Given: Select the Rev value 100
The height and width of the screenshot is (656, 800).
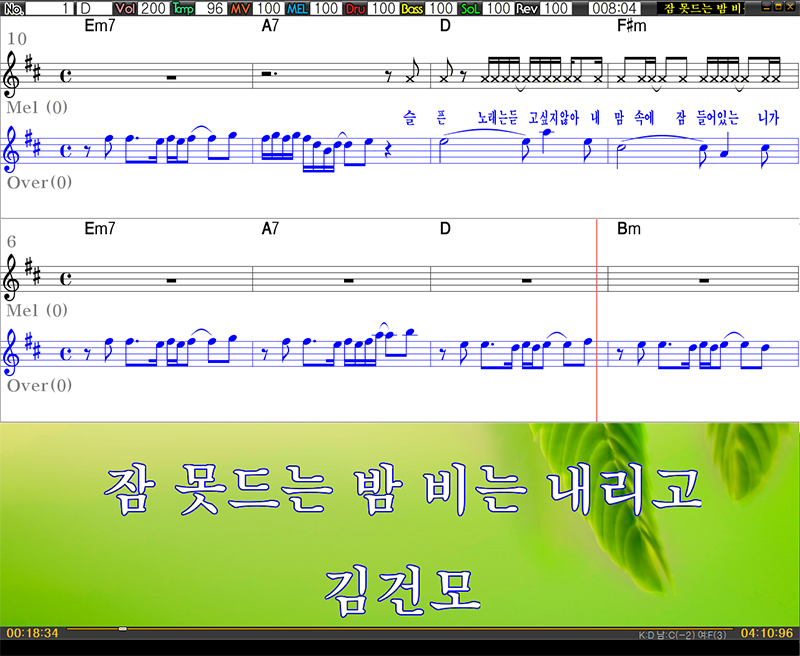Looking at the screenshot, I should coord(556,8).
